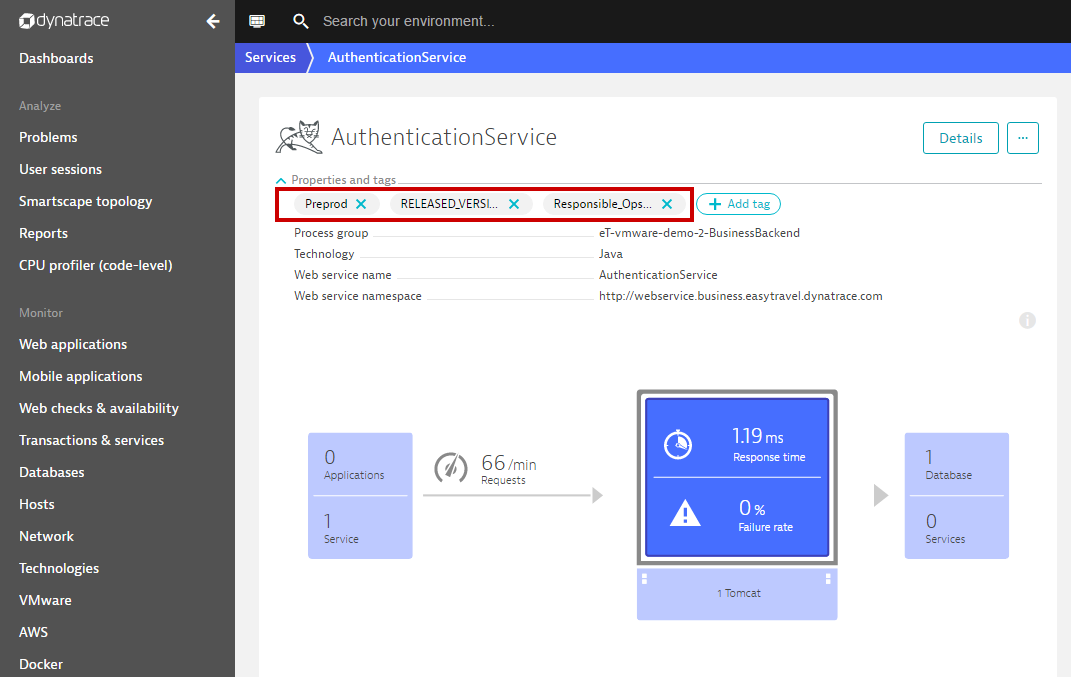Image resolution: width=1071 pixels, height=677 pixels.
Task: Open Web checks & availability
Action: (99, 409)
